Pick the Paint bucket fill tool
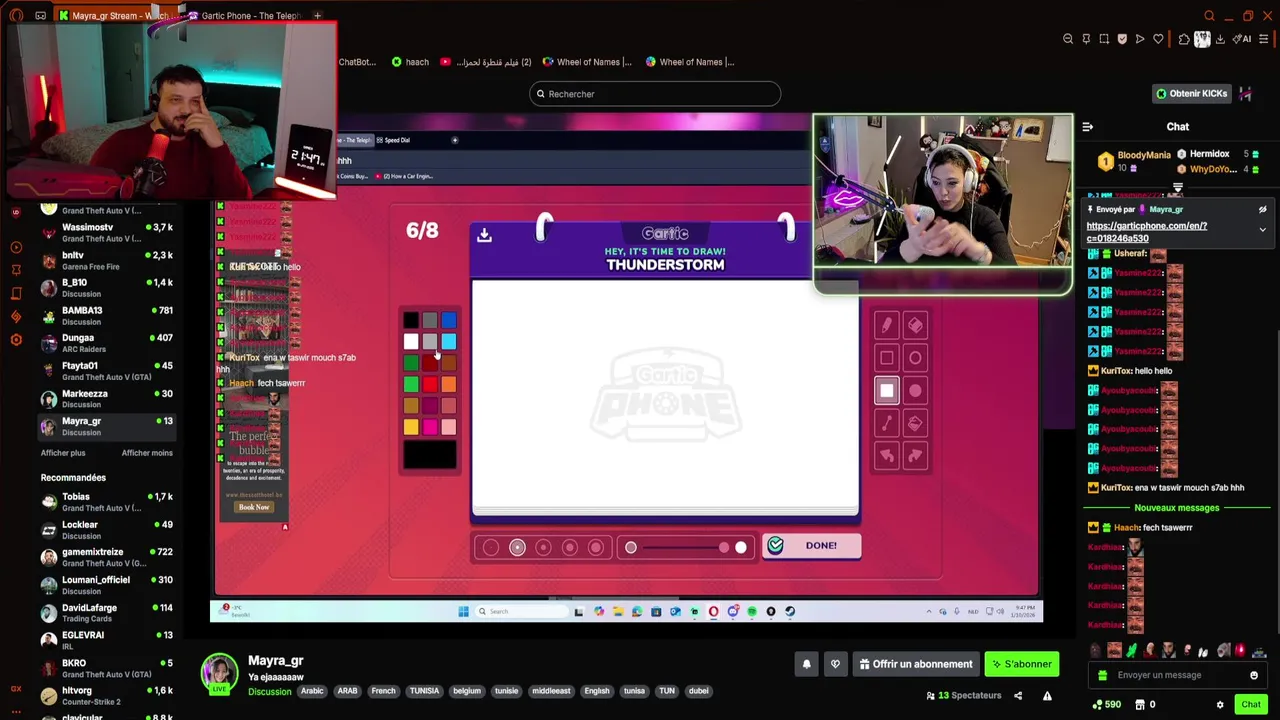This screenshot has height=720, width=1280. pyautogui.click(x=915, y=423)
